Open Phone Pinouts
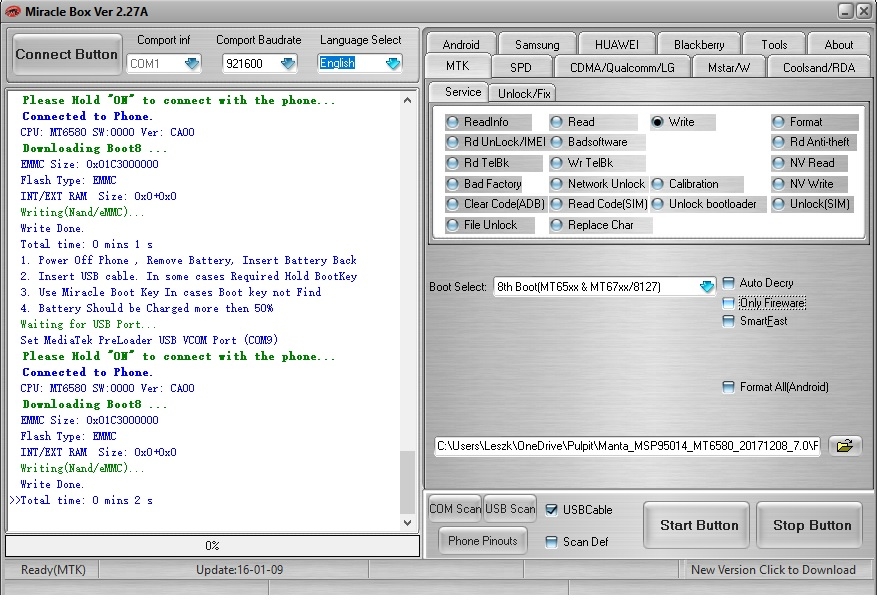 tap(483, 540)
